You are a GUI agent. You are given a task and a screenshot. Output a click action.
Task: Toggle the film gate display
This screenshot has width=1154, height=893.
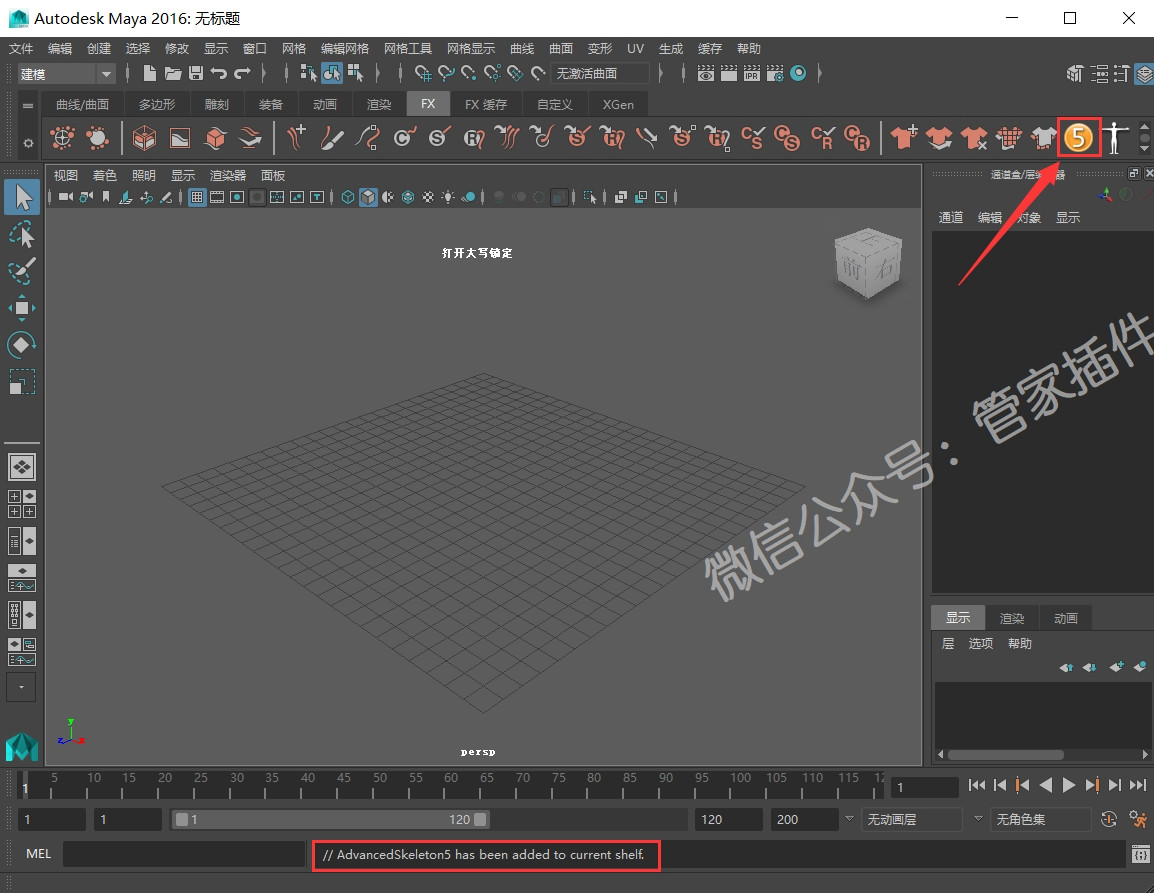click(x=217, y=197)
